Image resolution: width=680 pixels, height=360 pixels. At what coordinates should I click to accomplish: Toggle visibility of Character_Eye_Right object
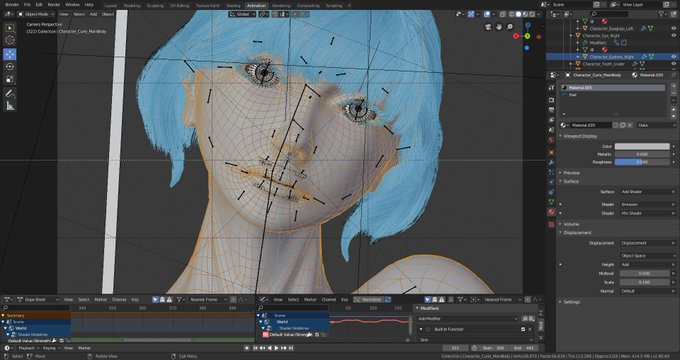[x=673, y=36]
